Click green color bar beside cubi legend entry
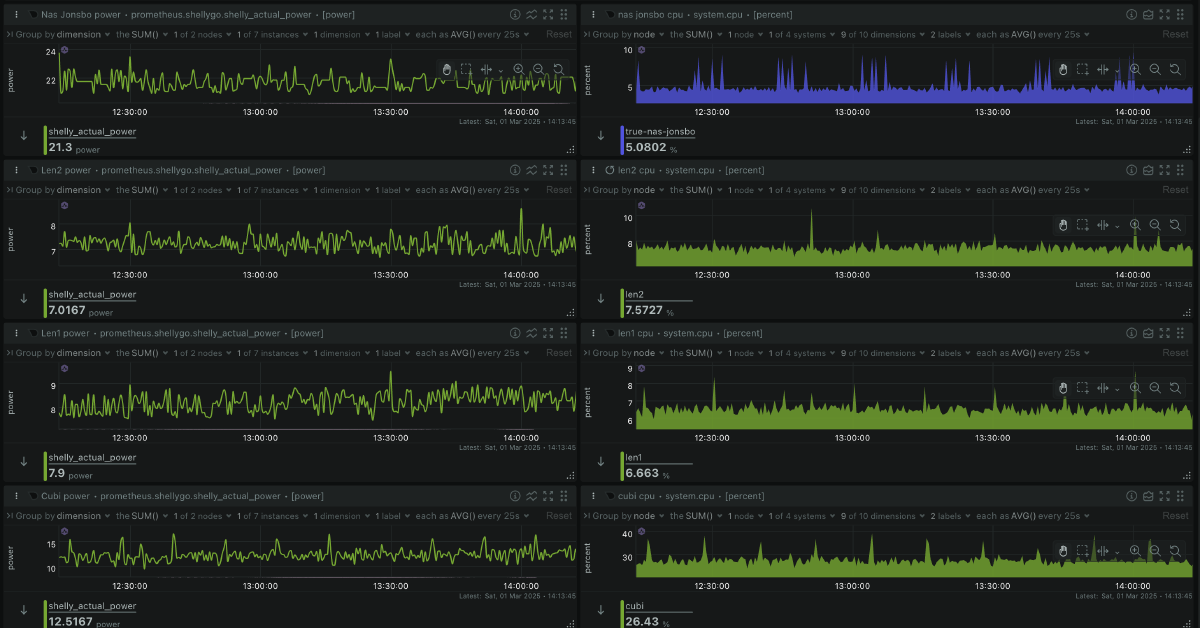The width and height of the screenshot is (1200, 628). tap(621, 613)
